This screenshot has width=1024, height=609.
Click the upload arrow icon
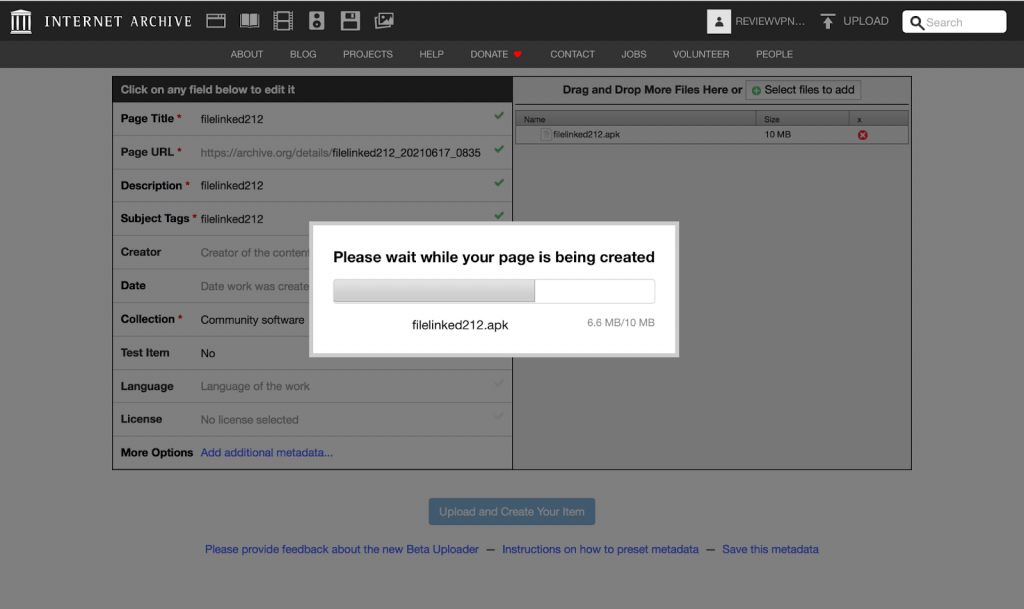[827, 22]
